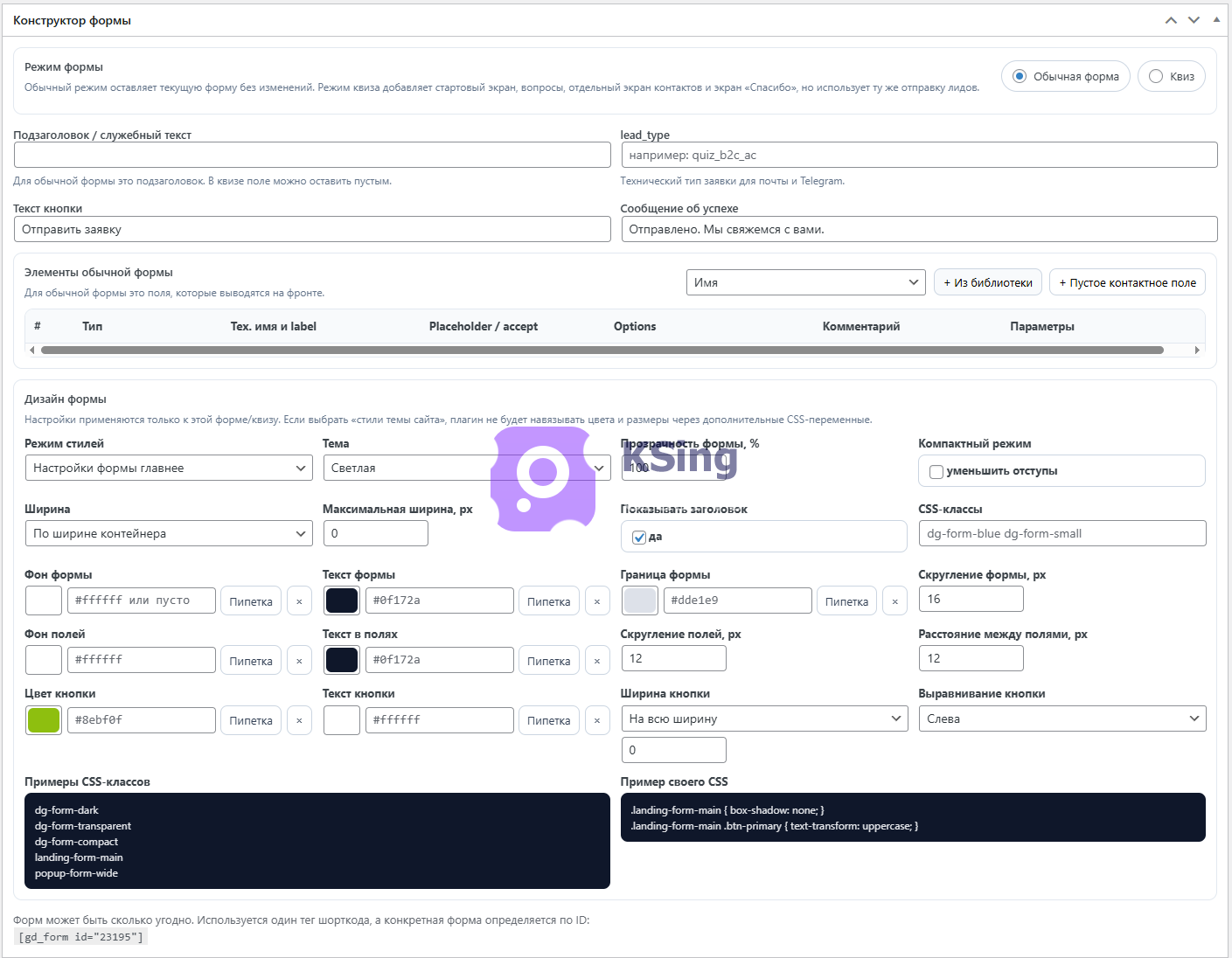Open the Граница формы color swatch
The width and height of the screenshot is (1232, 958).
[640, 600]
